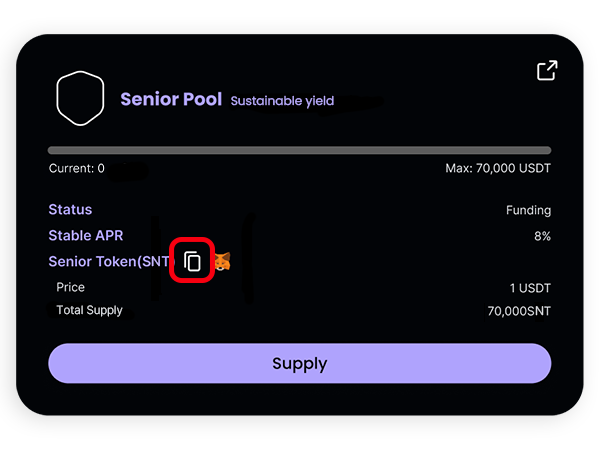Copy the Senior Token address
Screen dimensions: 600x450
click(x=193, y=262)
